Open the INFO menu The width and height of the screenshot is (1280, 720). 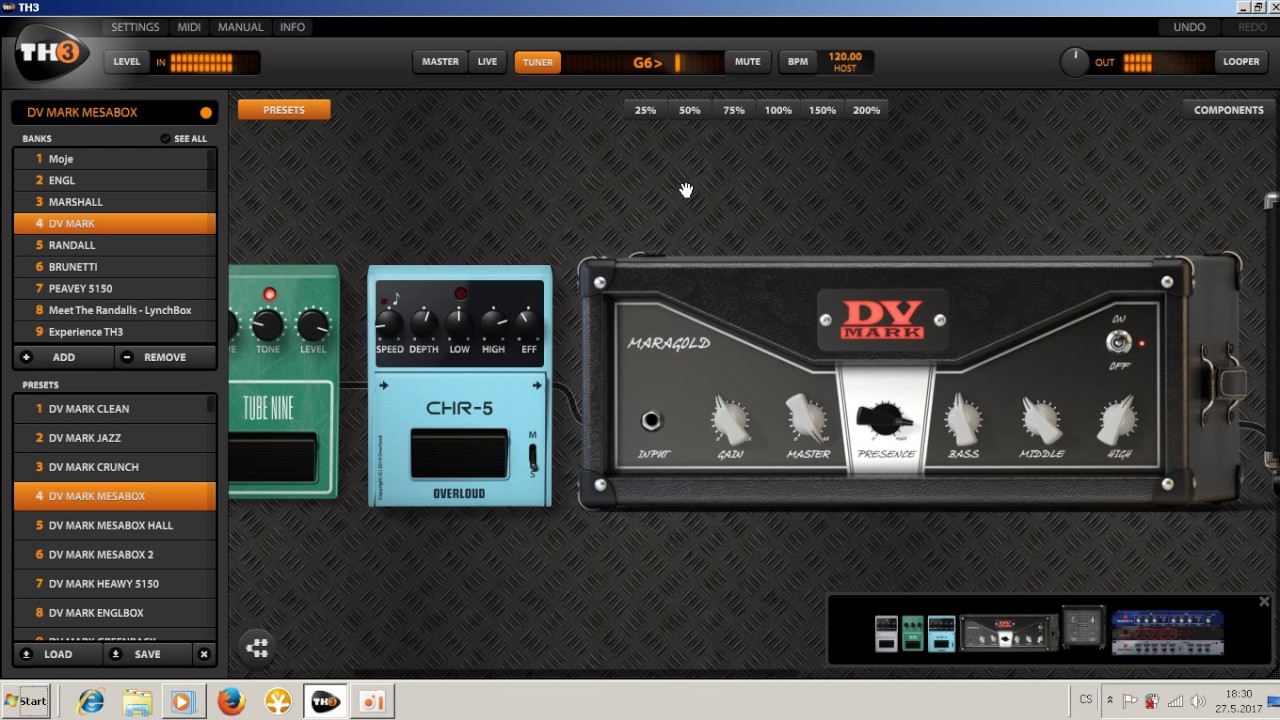[293, 27]
